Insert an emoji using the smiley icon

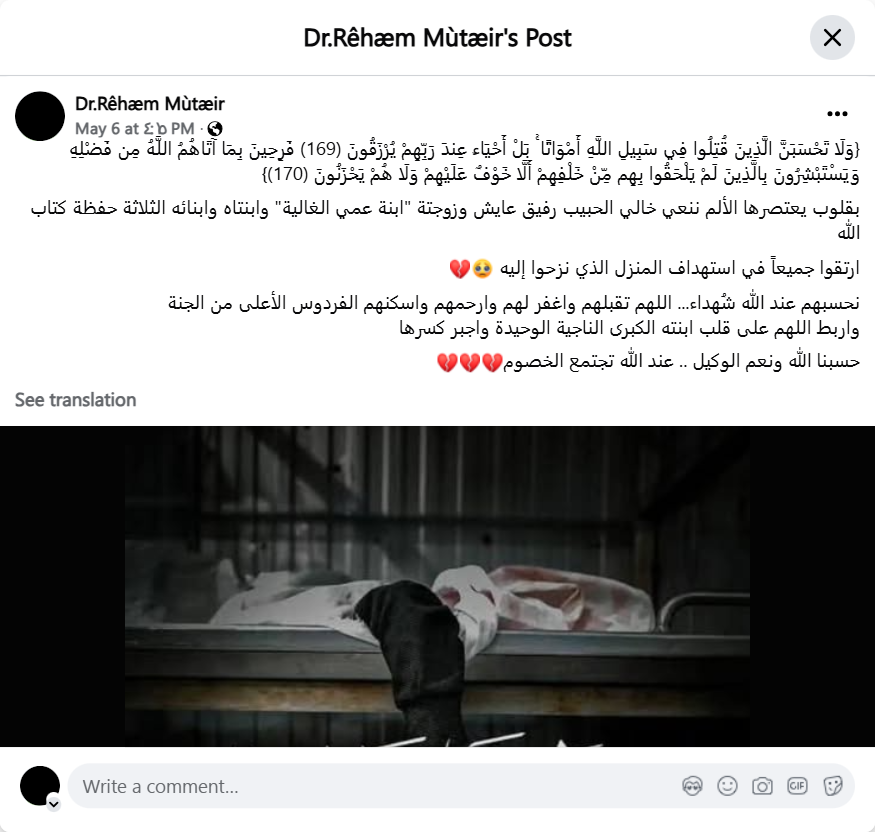coord(727,786)
